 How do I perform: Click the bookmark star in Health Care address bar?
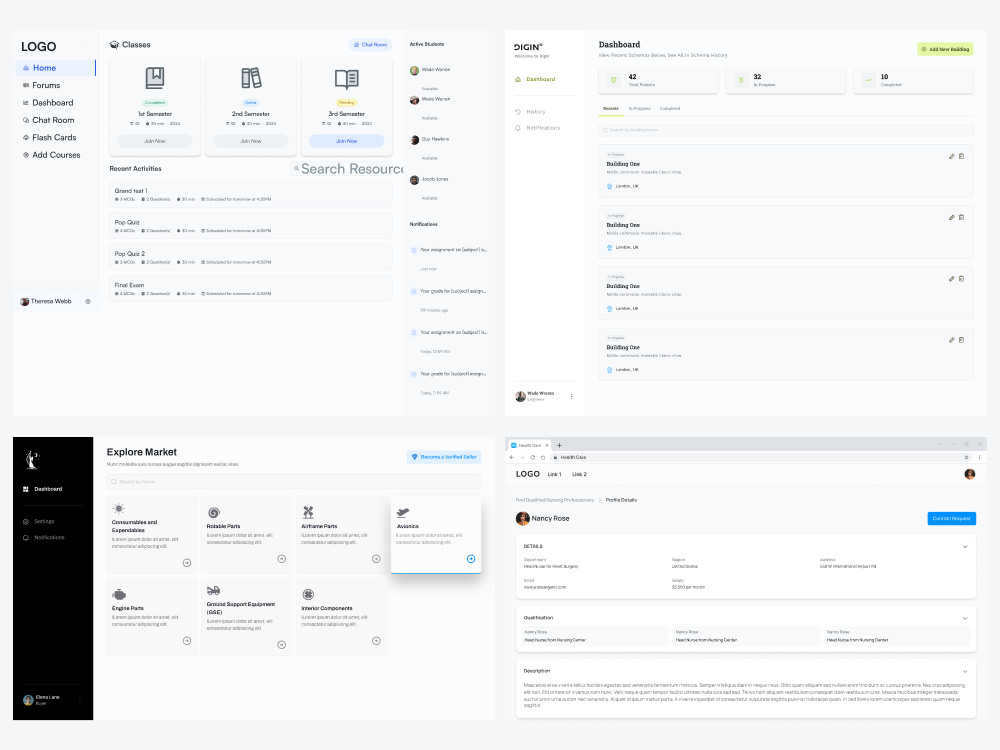(966, 457)
